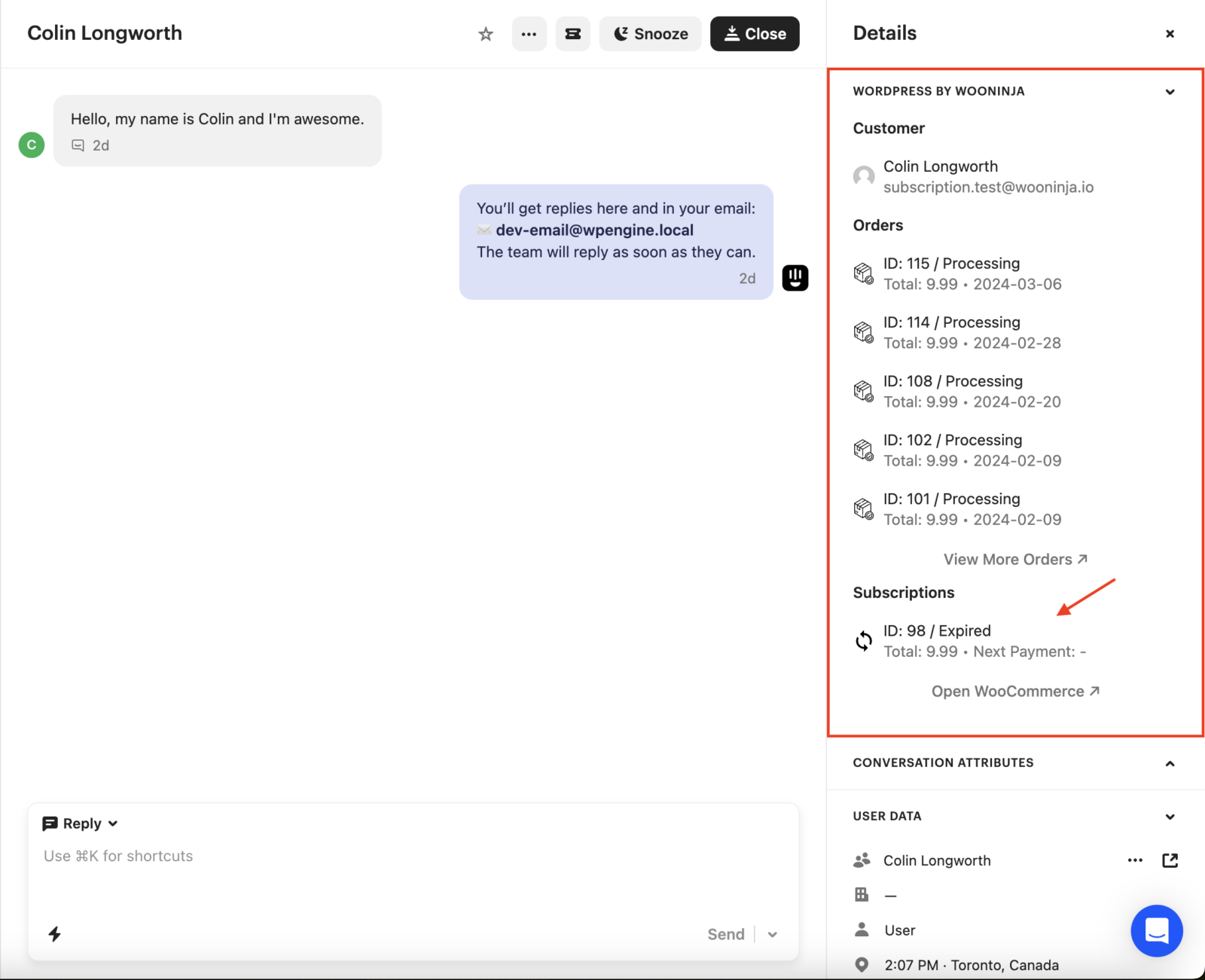Open Colin Longworth profile in new window
Viewport: 1205px width, 980px height.
(1170, 860)
